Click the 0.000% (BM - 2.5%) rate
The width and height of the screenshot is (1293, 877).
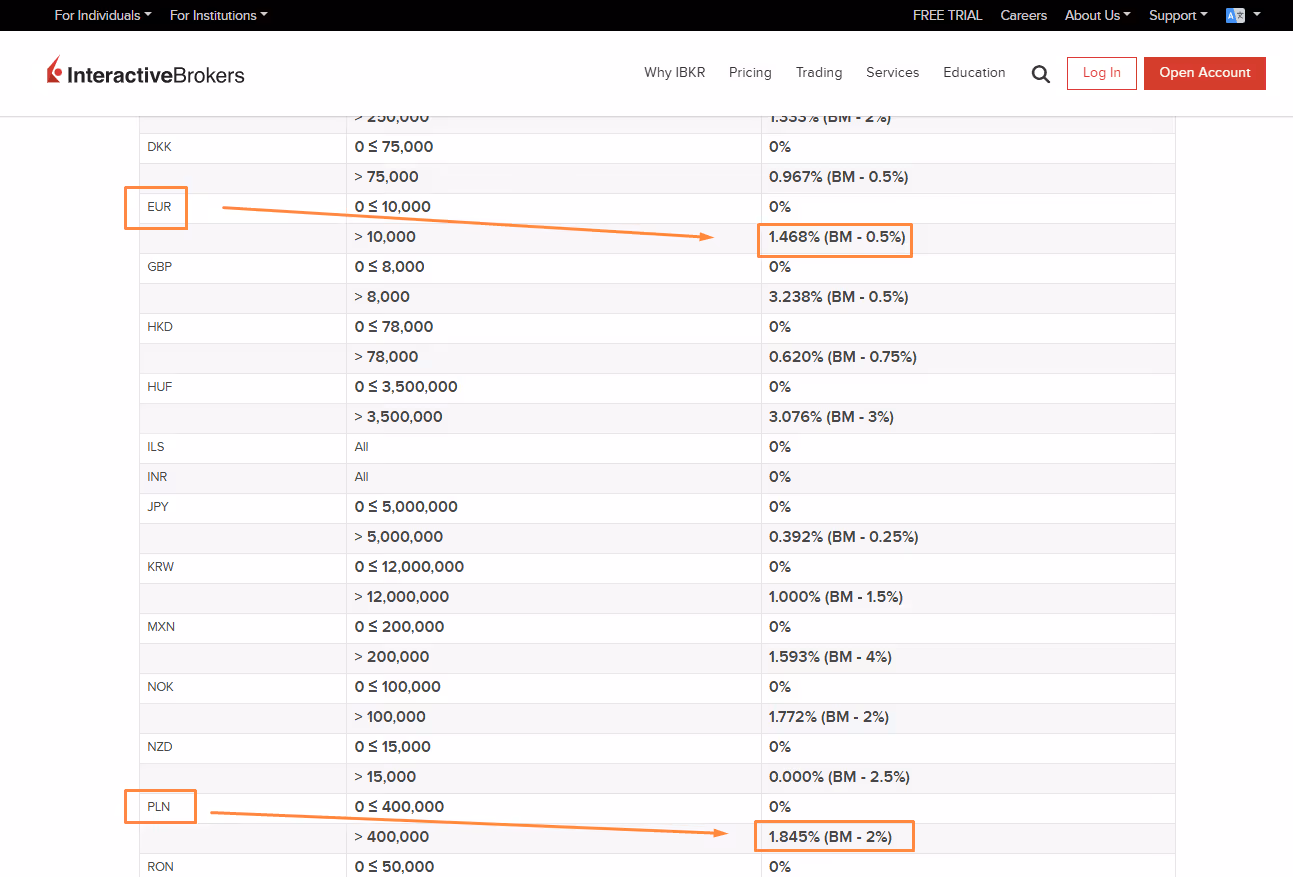837,777
